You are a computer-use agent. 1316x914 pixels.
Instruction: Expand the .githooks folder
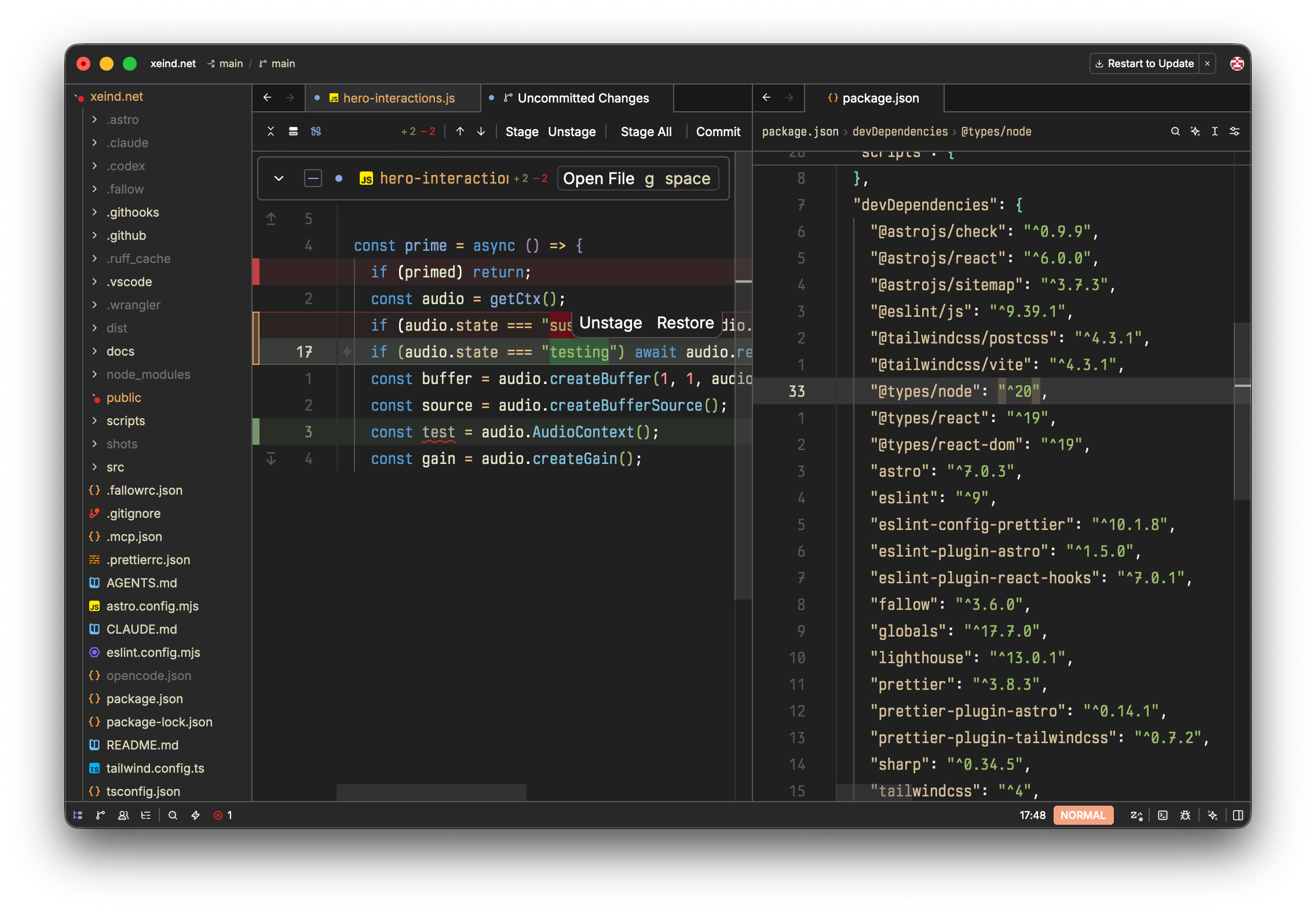click(x=94, y=212)
